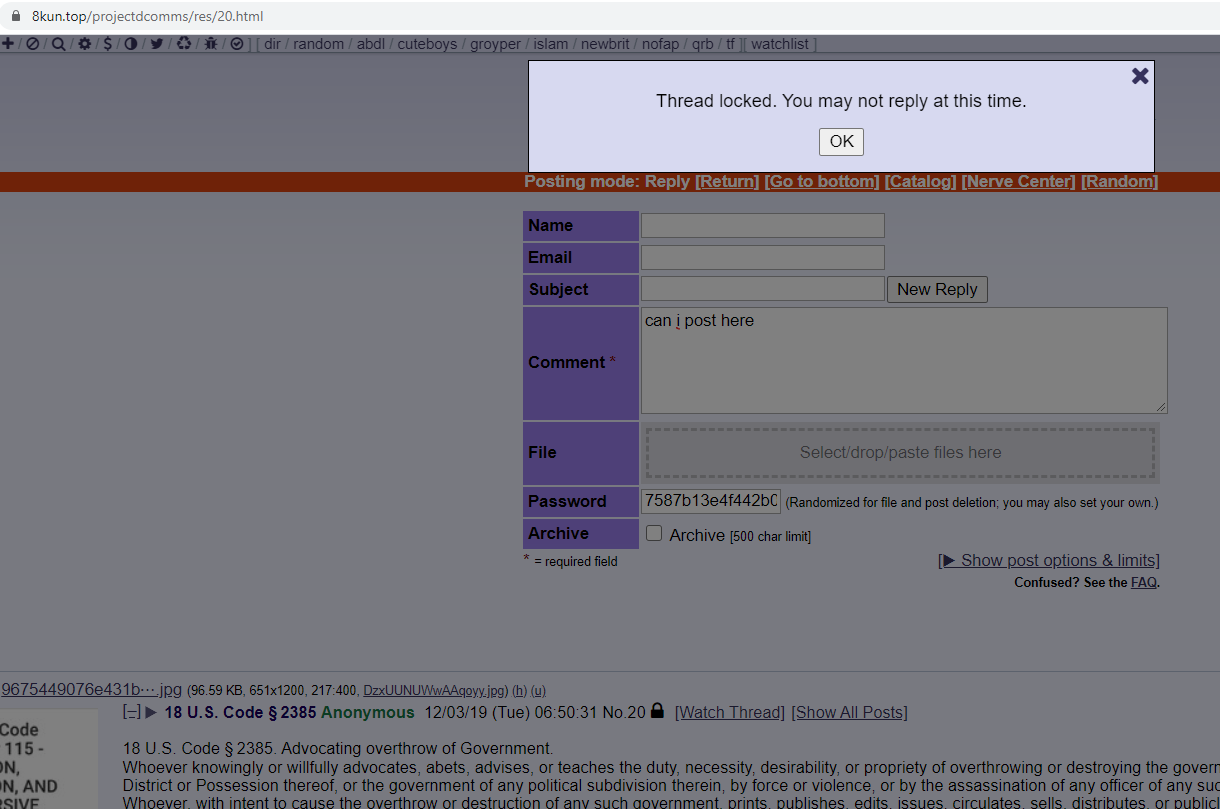Click the Password field
This screenshot has width=1220, height=809.
tap(711, 501)
